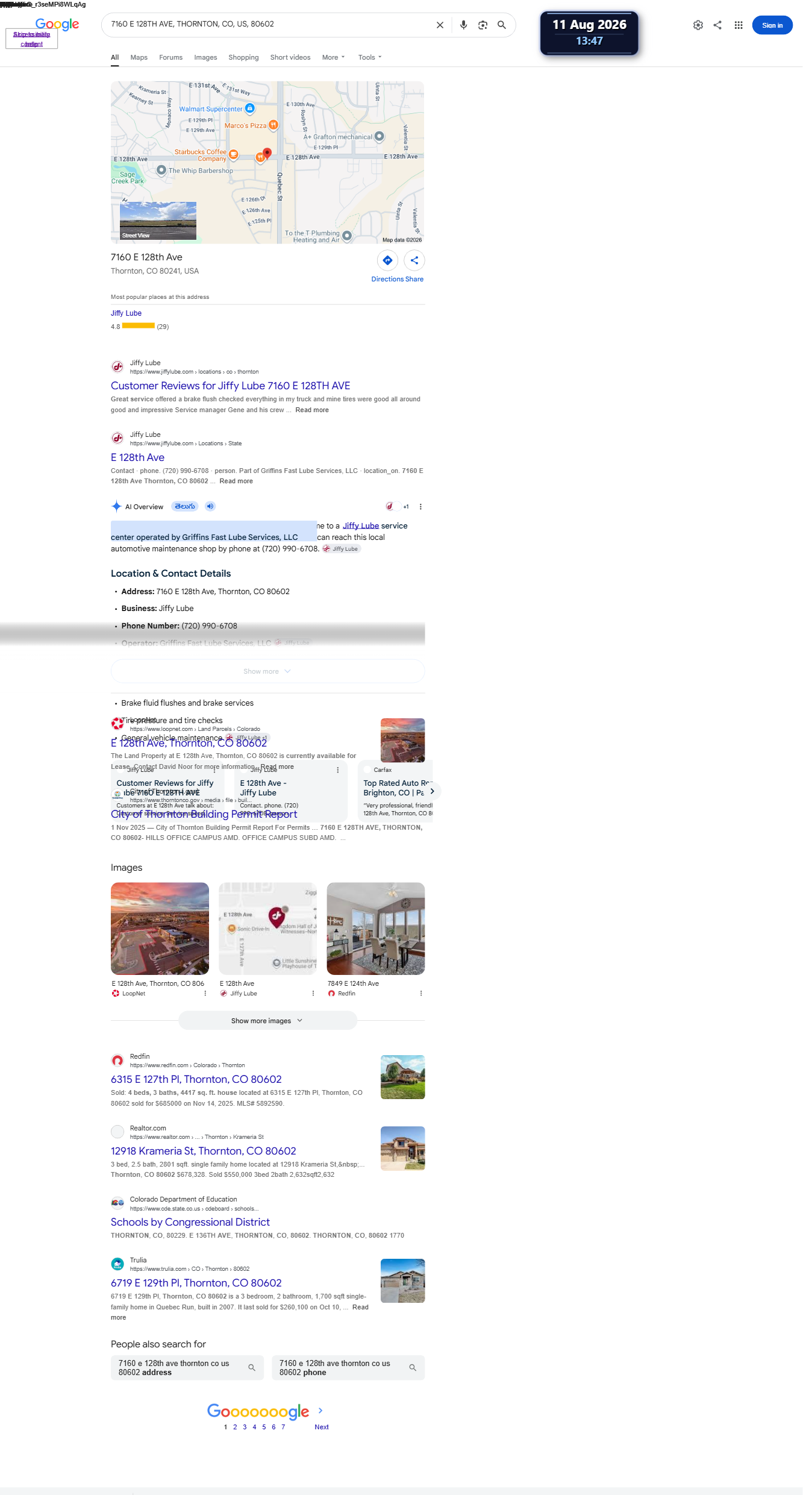Viewport: 812px width, 1495px height.
Task: Go to Google home via the logo
Action: 57,25
